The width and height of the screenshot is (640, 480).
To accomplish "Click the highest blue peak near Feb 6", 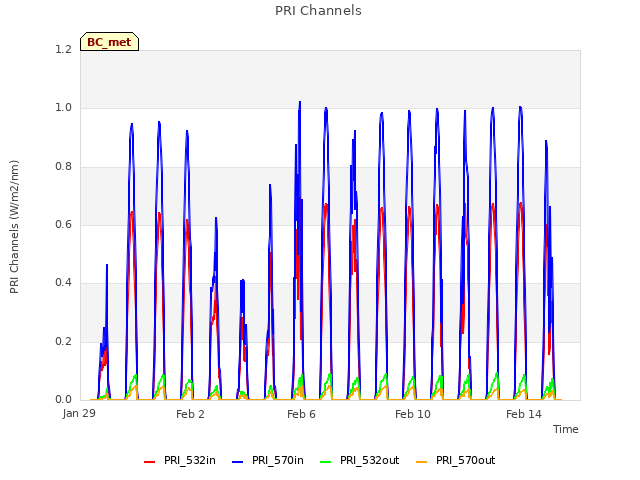I will 300,102.
